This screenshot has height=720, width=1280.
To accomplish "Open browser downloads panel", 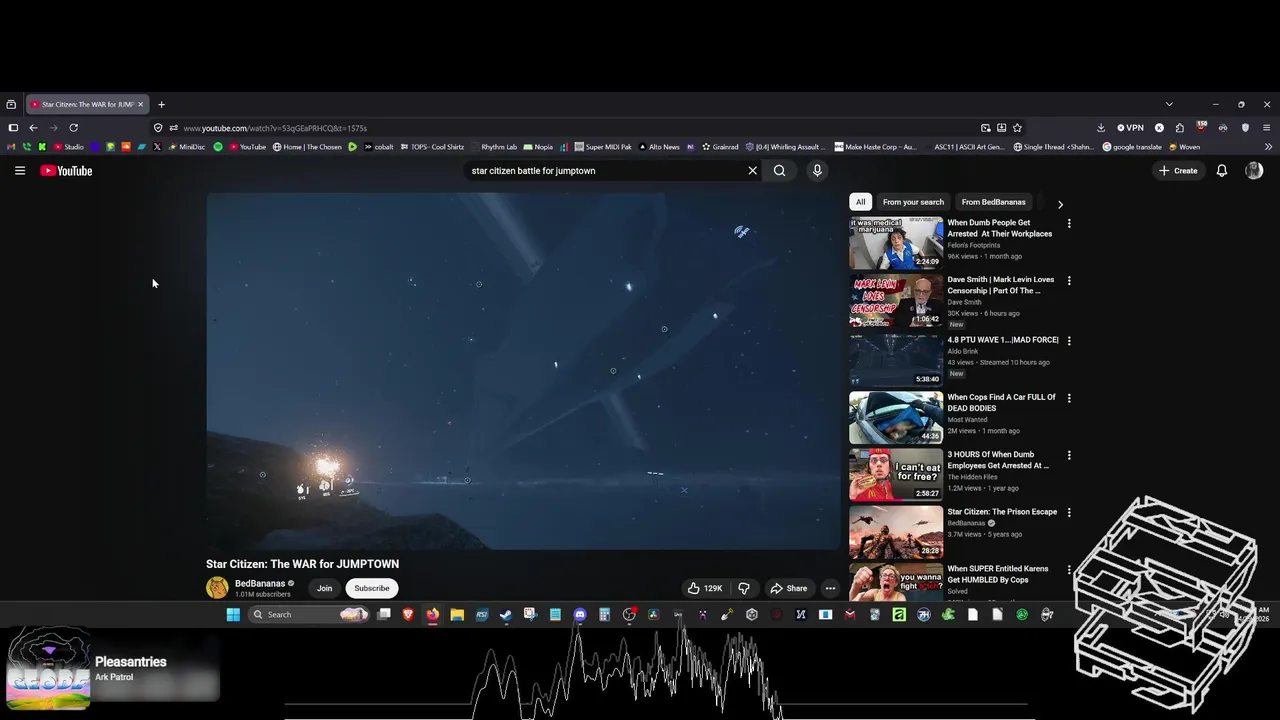I will click(1101, 128).
